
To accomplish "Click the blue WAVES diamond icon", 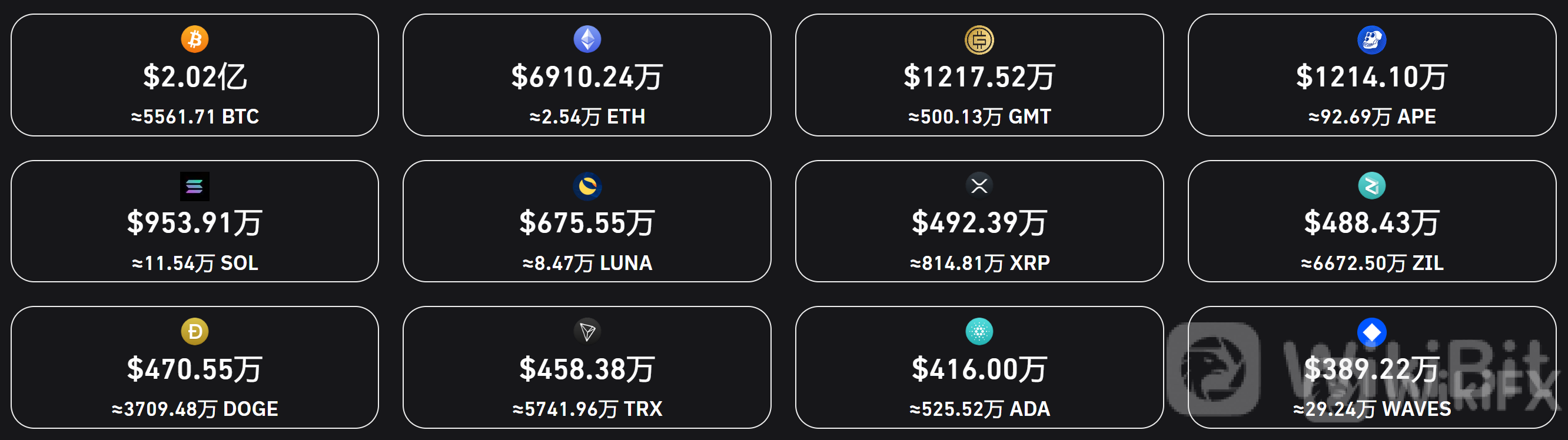I will (1372, 332).
